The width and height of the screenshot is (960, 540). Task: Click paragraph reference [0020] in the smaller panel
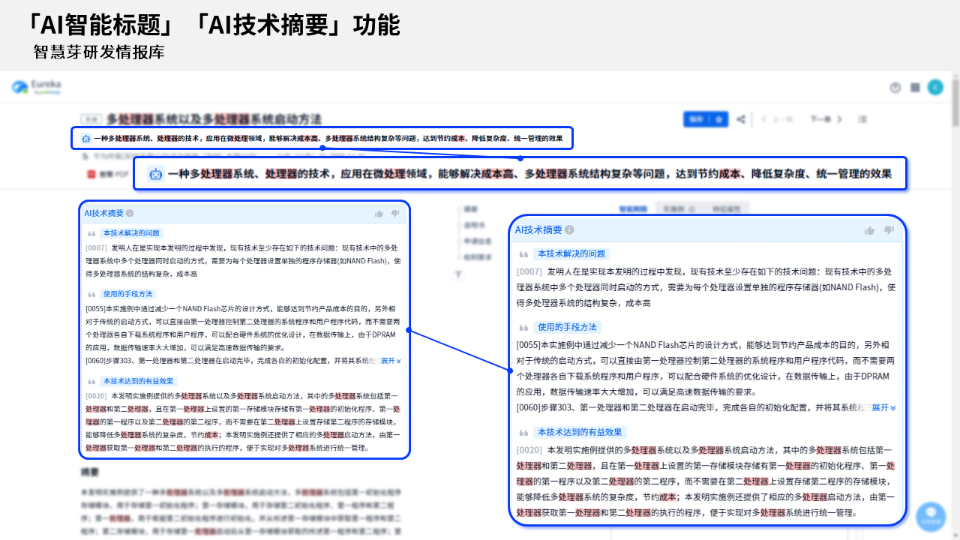pyautogui.click(x=96, y=396)
